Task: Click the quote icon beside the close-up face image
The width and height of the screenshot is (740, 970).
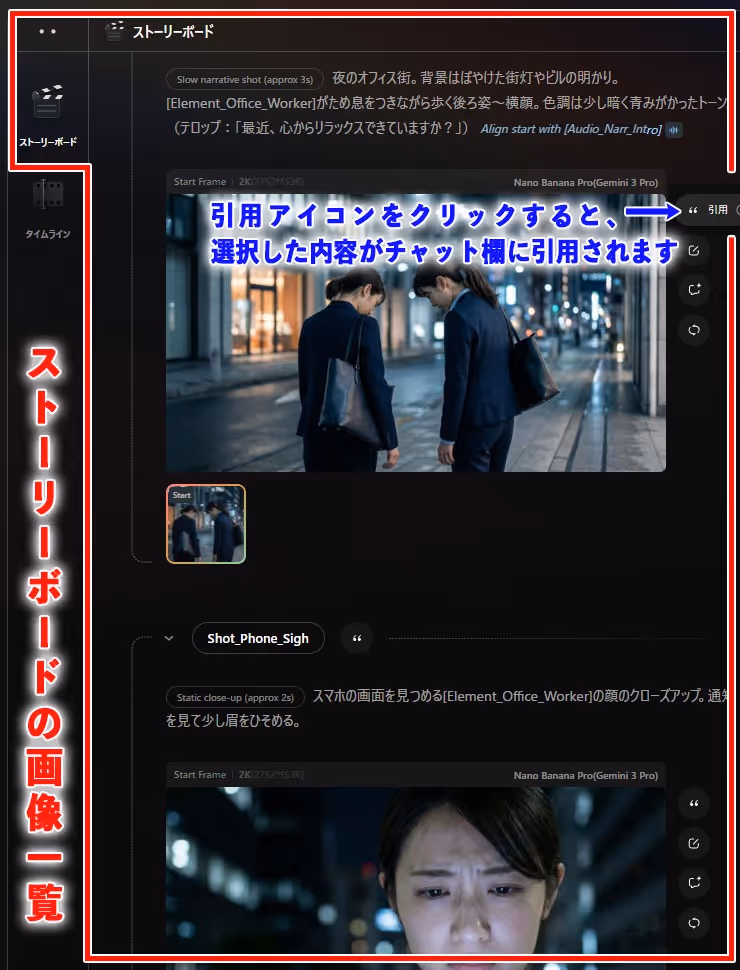Action: [x=694, y=804]
